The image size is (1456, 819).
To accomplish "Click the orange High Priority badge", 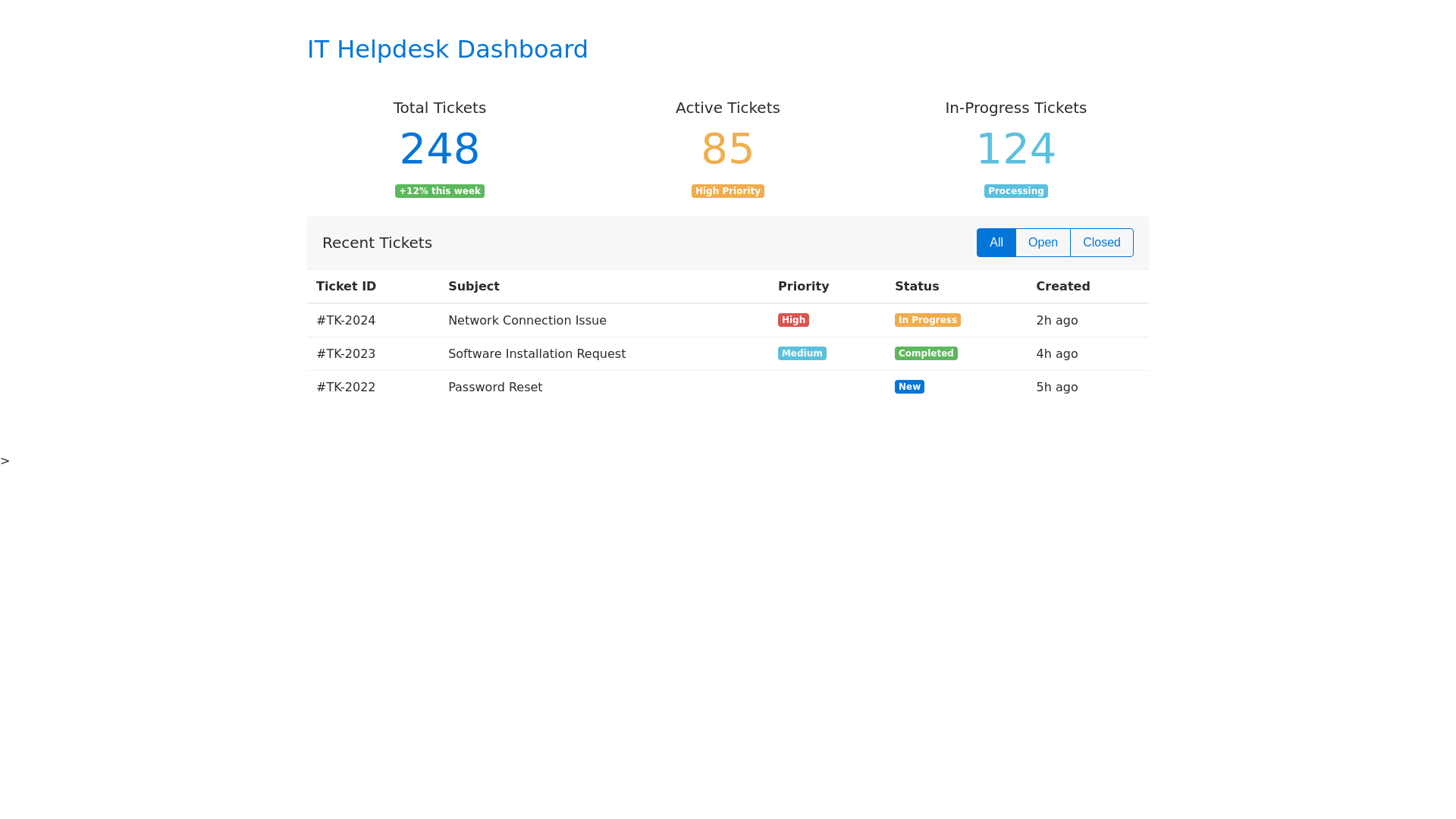I will click(727, 191).
